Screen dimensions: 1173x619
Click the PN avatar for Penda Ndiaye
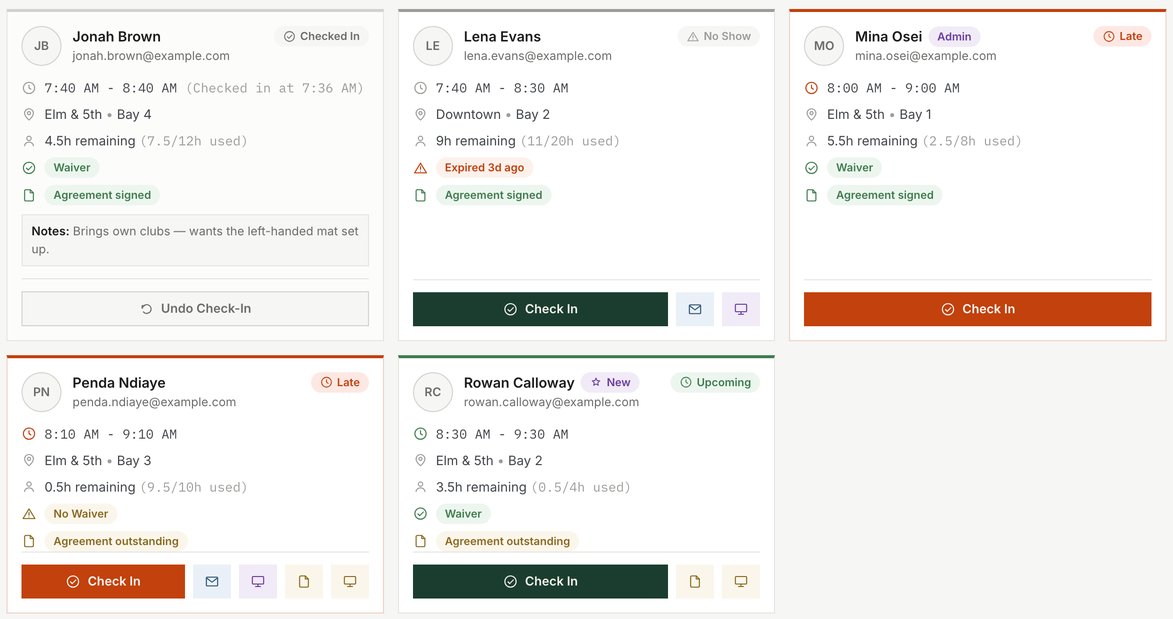tap(41, 392)
